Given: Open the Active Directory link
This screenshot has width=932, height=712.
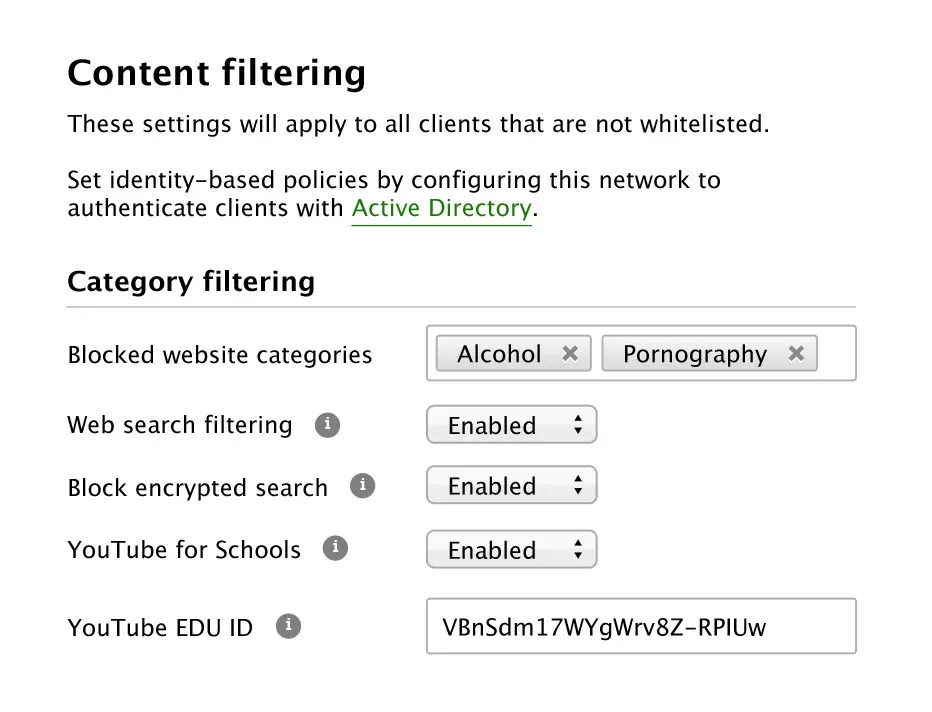Looking at the screenshot, I should pos(441,209).
